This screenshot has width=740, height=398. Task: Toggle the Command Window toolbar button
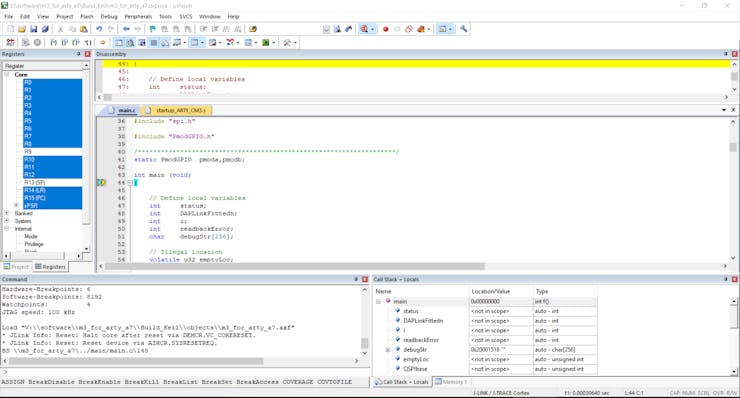pos(118,42)
